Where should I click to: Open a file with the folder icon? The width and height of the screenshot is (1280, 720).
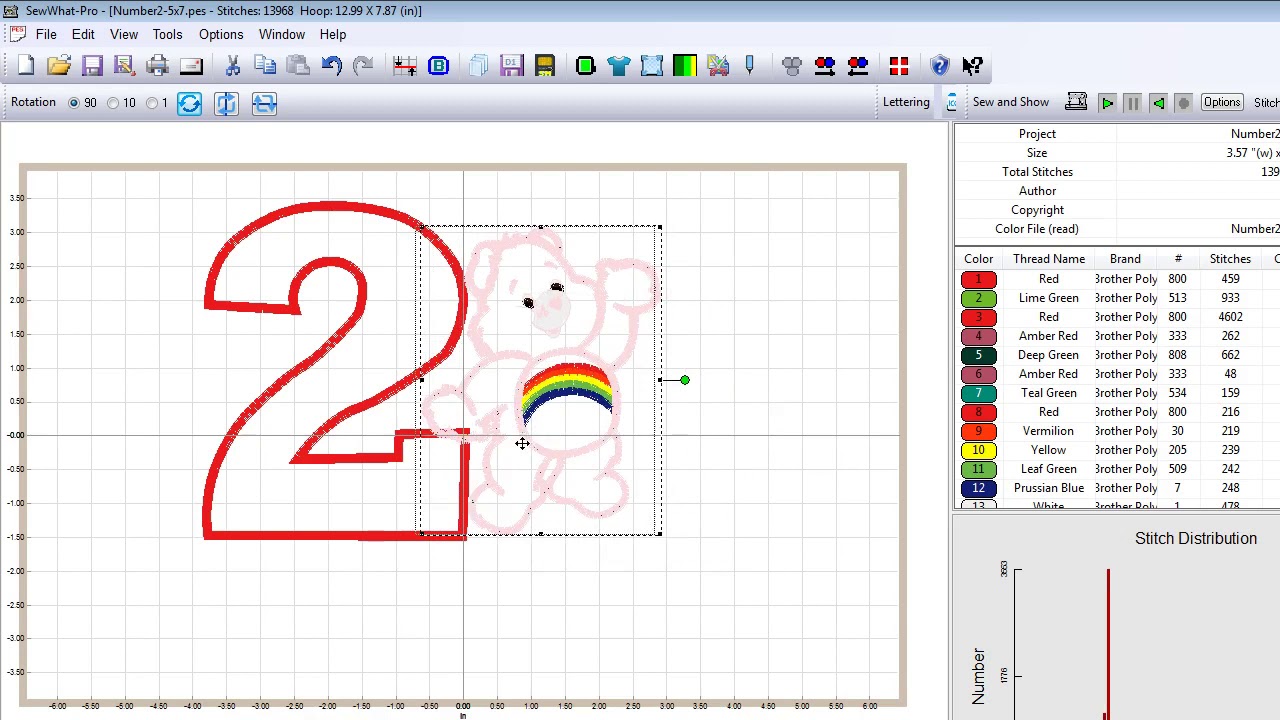59,66
